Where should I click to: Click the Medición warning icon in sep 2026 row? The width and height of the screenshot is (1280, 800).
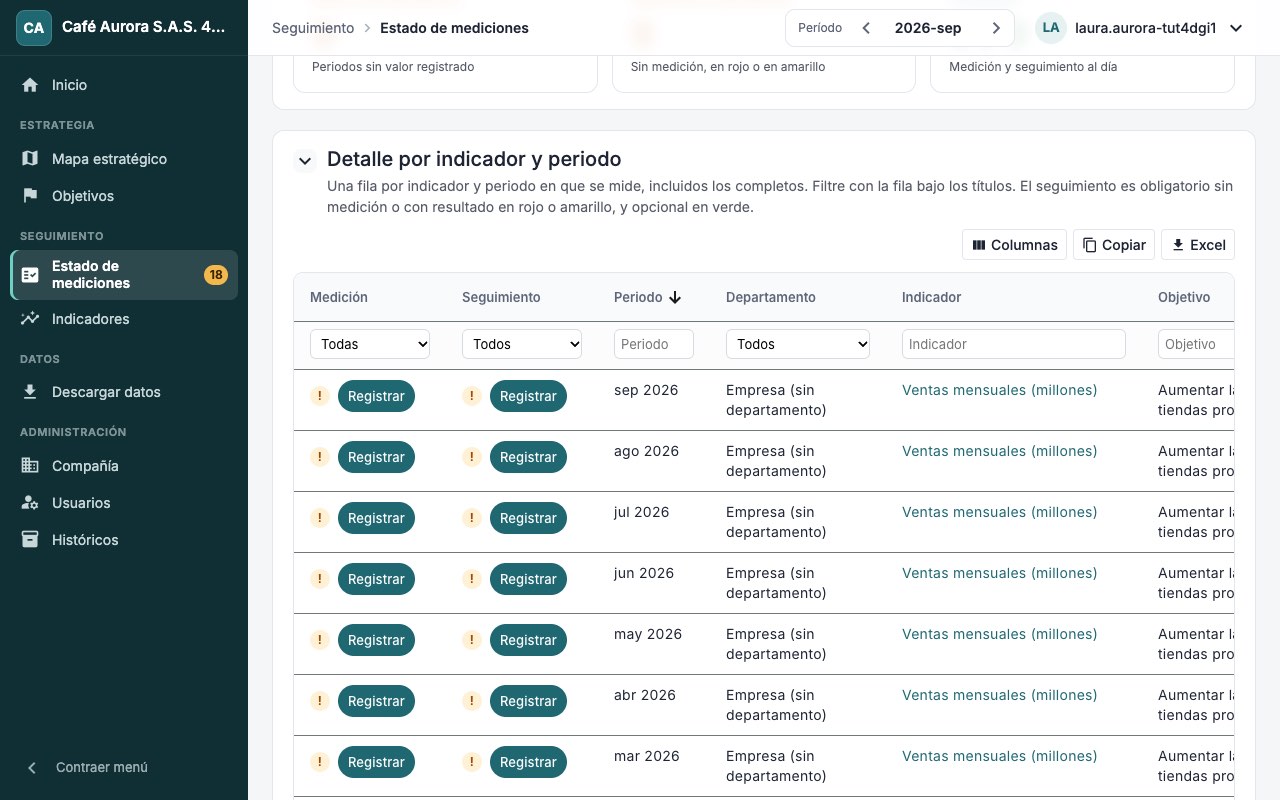click(320, 396)
